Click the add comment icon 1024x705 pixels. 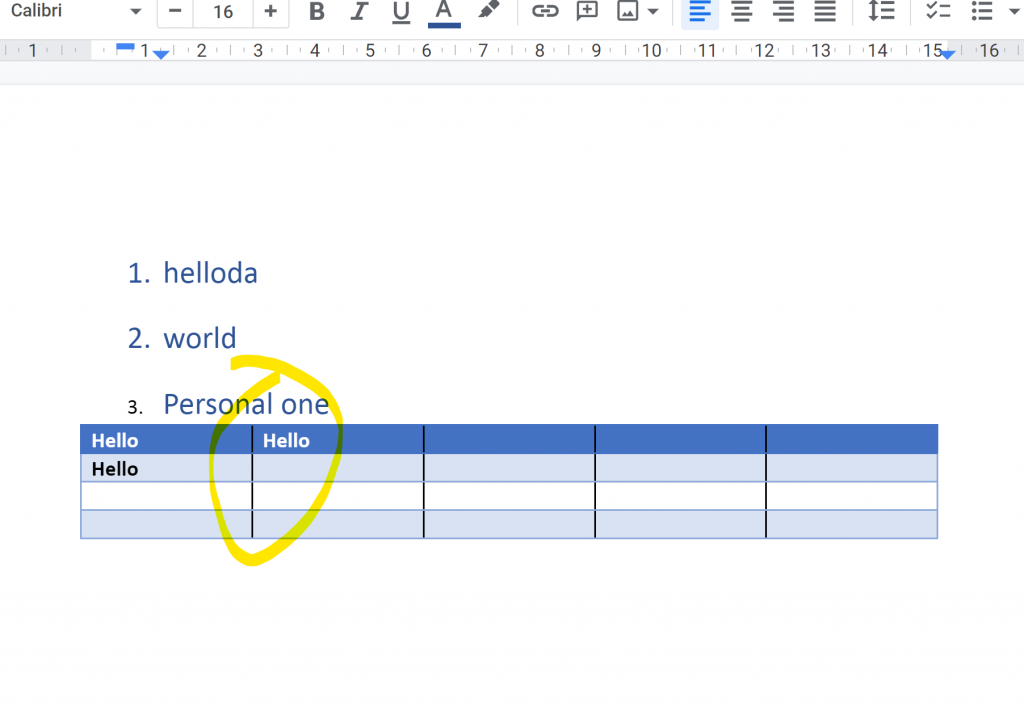[x=587, y=12]
